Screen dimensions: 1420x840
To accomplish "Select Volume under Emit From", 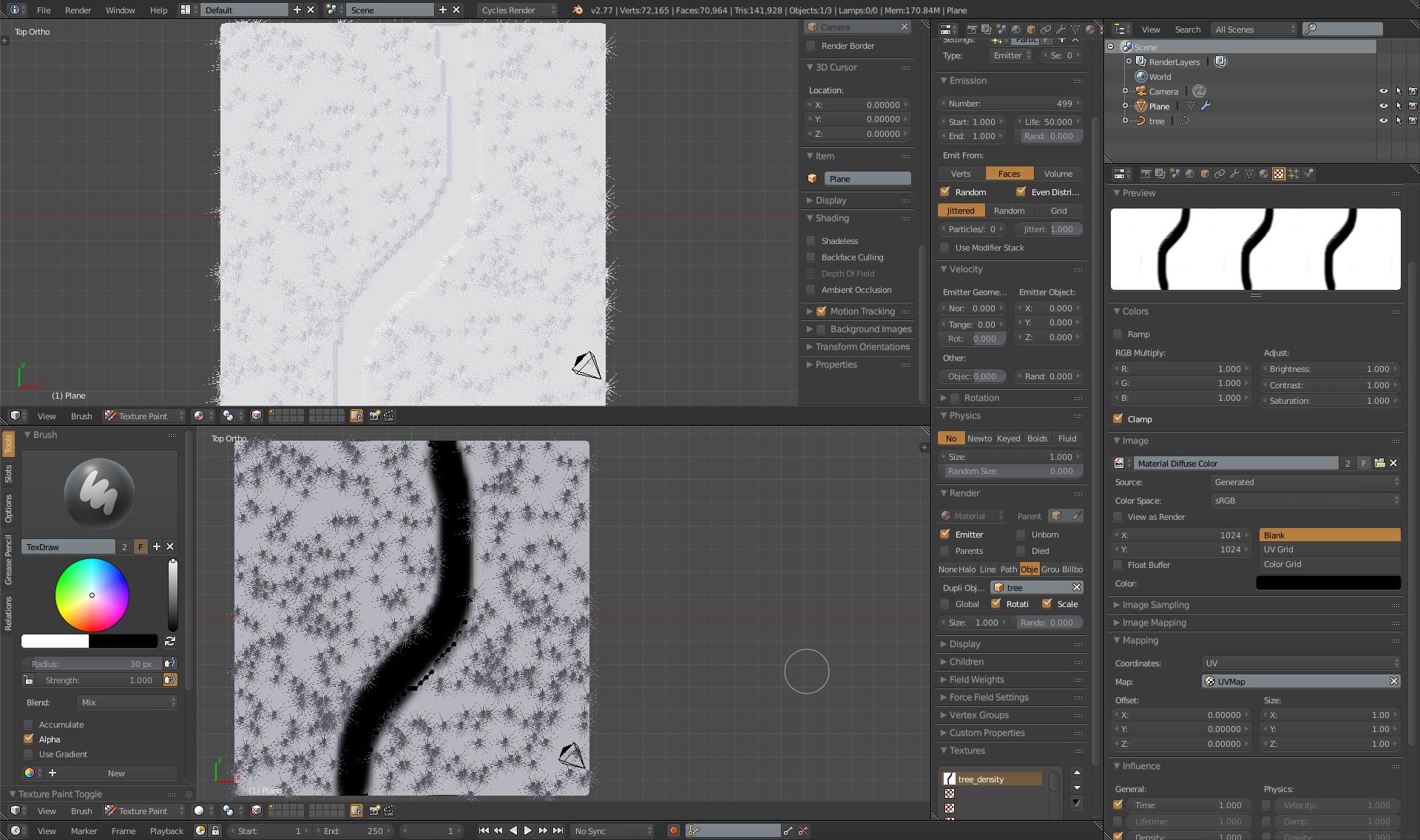I will point(1058,173).
